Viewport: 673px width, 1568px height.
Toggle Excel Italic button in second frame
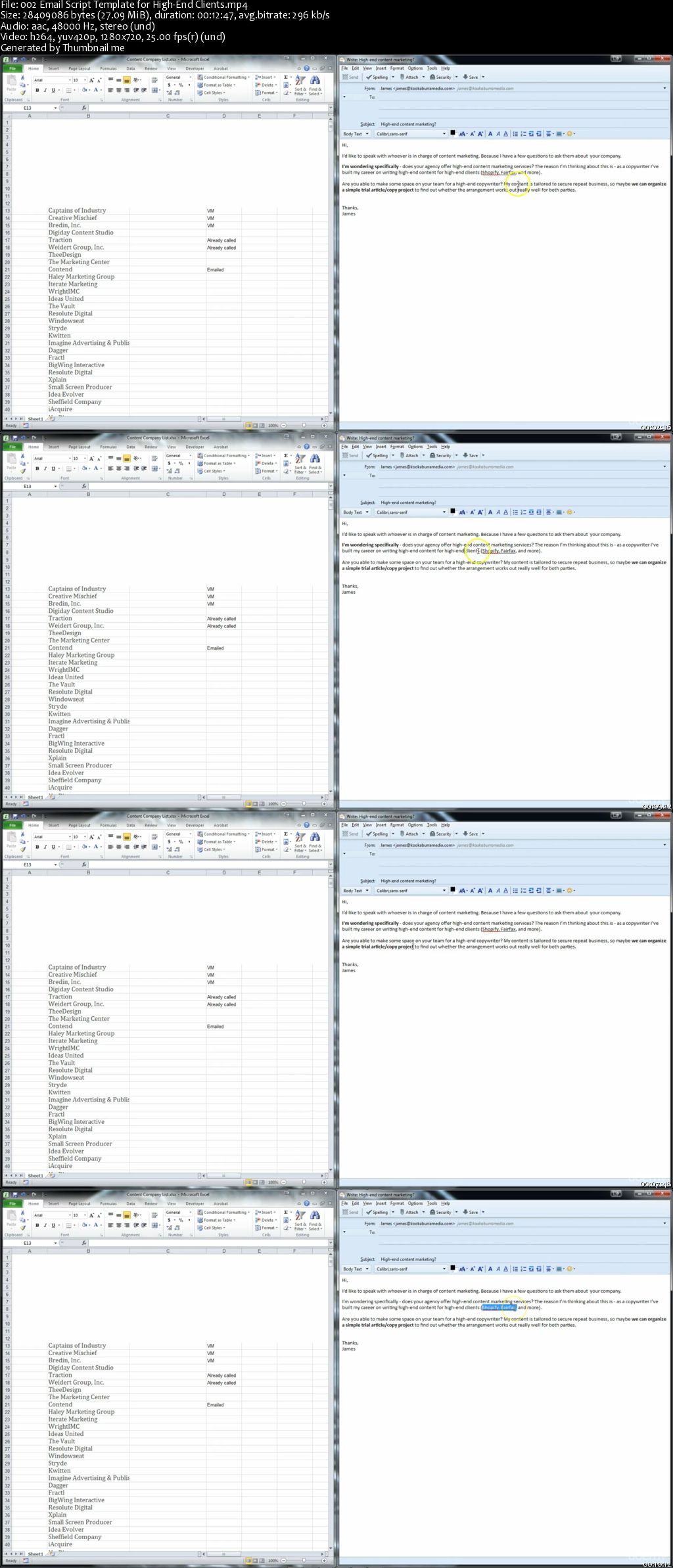(45, 468)
